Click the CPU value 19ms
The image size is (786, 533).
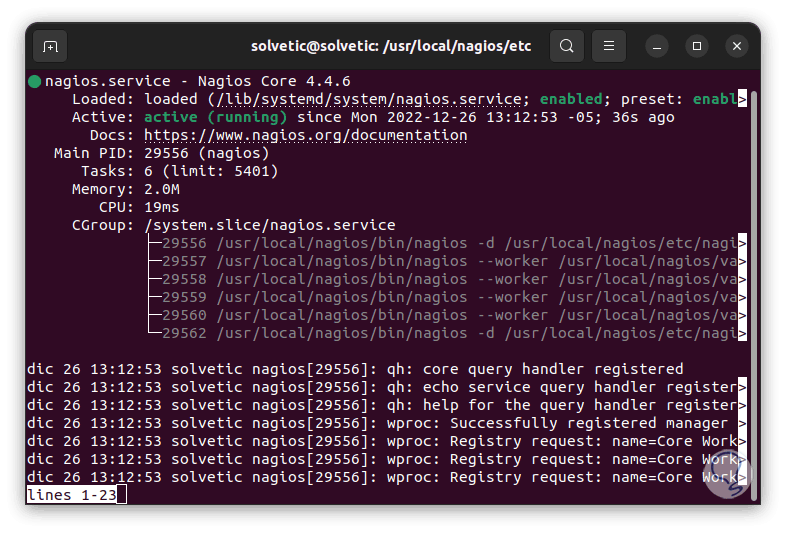(x=161, y=208)
